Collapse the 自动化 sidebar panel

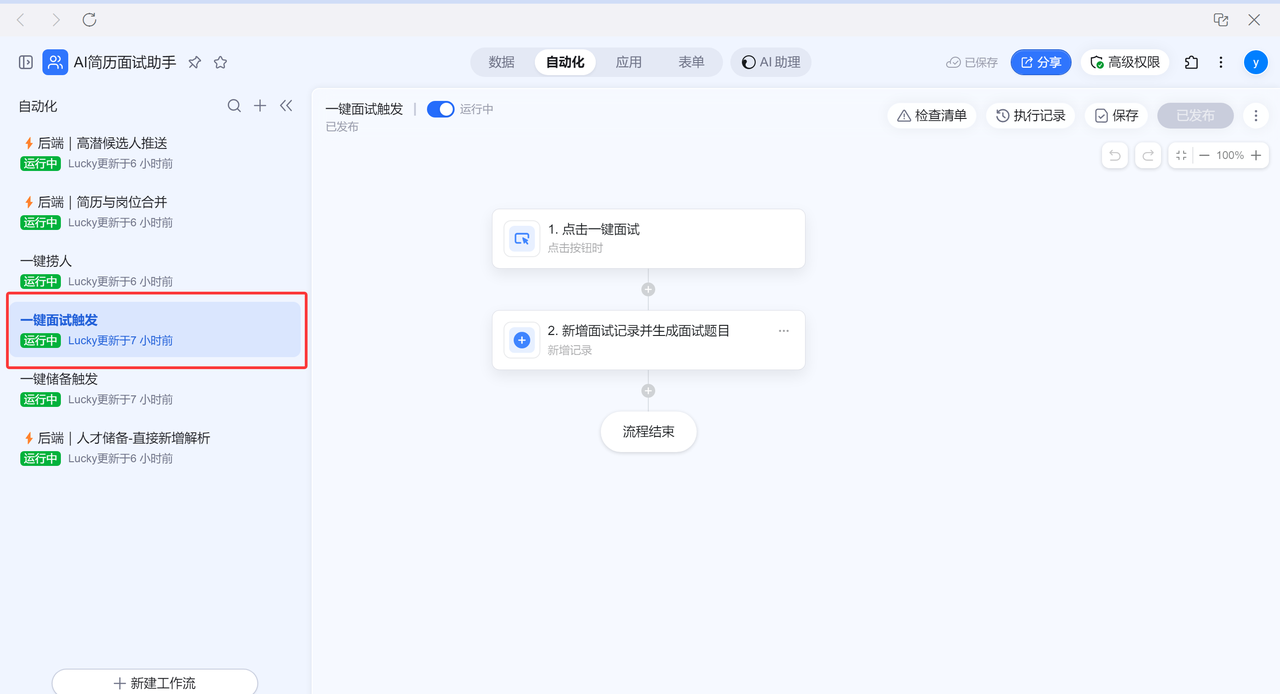click(x=286, y=106)
